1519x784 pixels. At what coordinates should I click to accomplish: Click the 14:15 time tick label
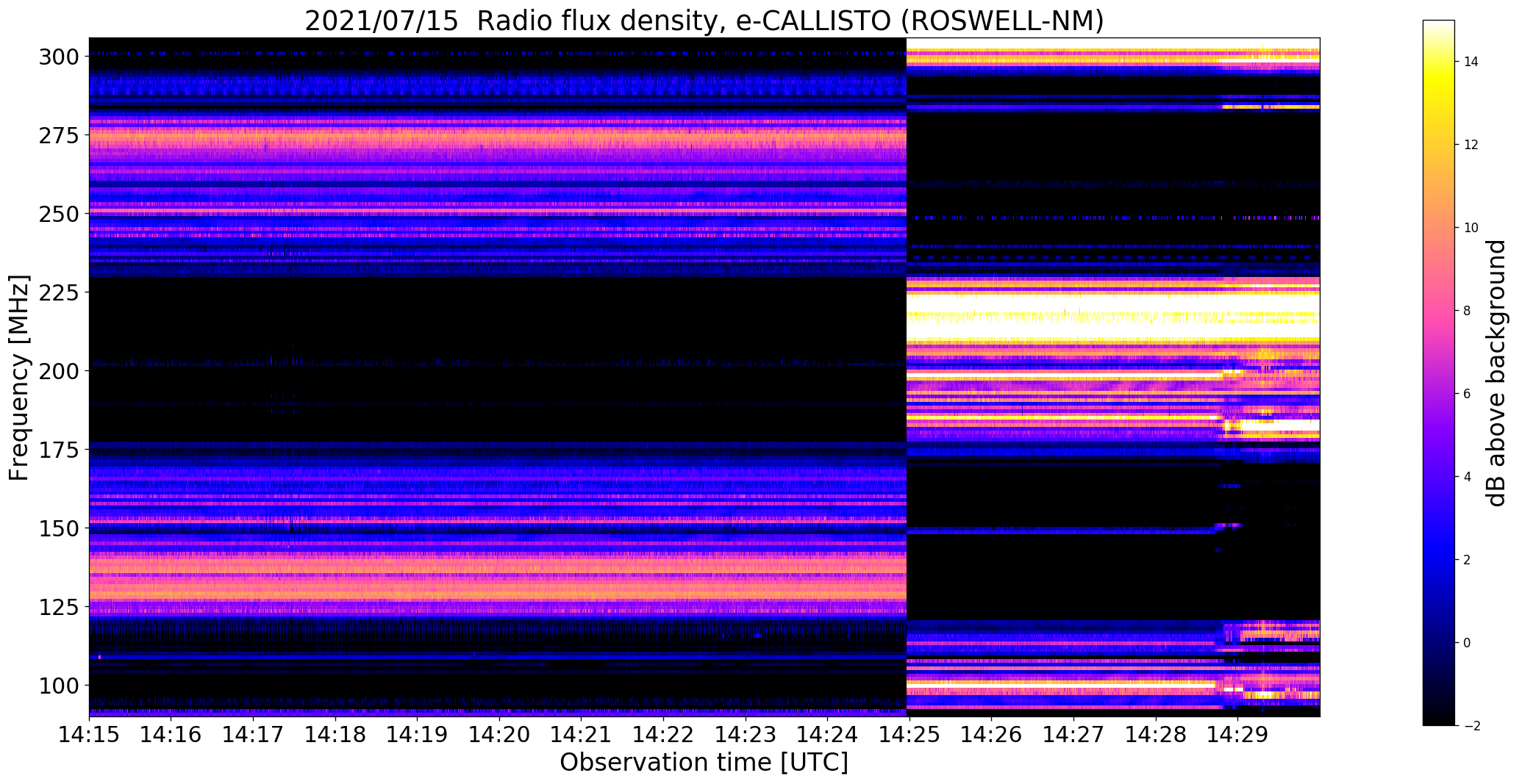coord(89,734)
